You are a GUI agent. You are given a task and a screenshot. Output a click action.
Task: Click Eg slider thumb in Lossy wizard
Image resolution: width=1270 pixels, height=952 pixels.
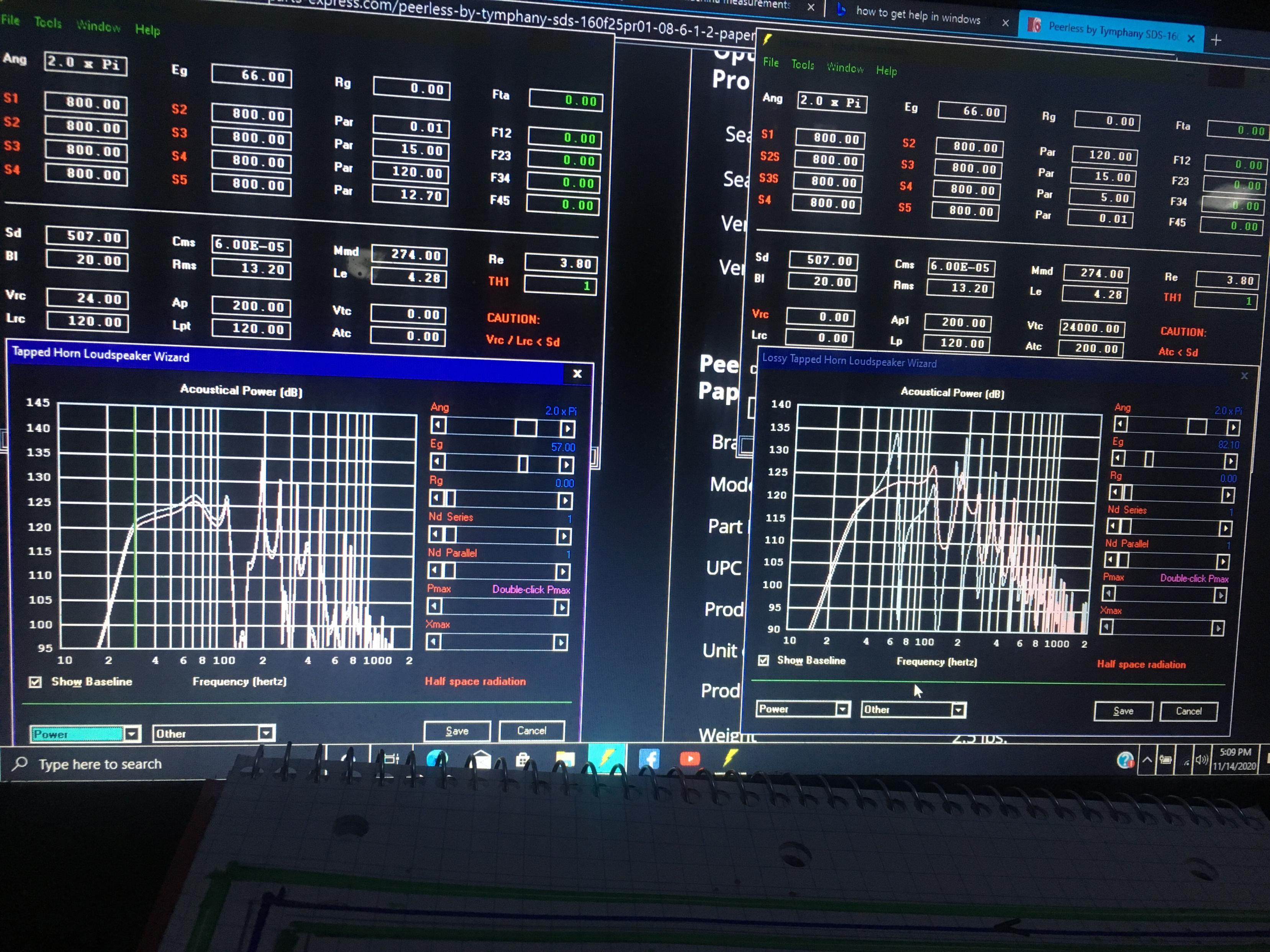click(1149, 459)
